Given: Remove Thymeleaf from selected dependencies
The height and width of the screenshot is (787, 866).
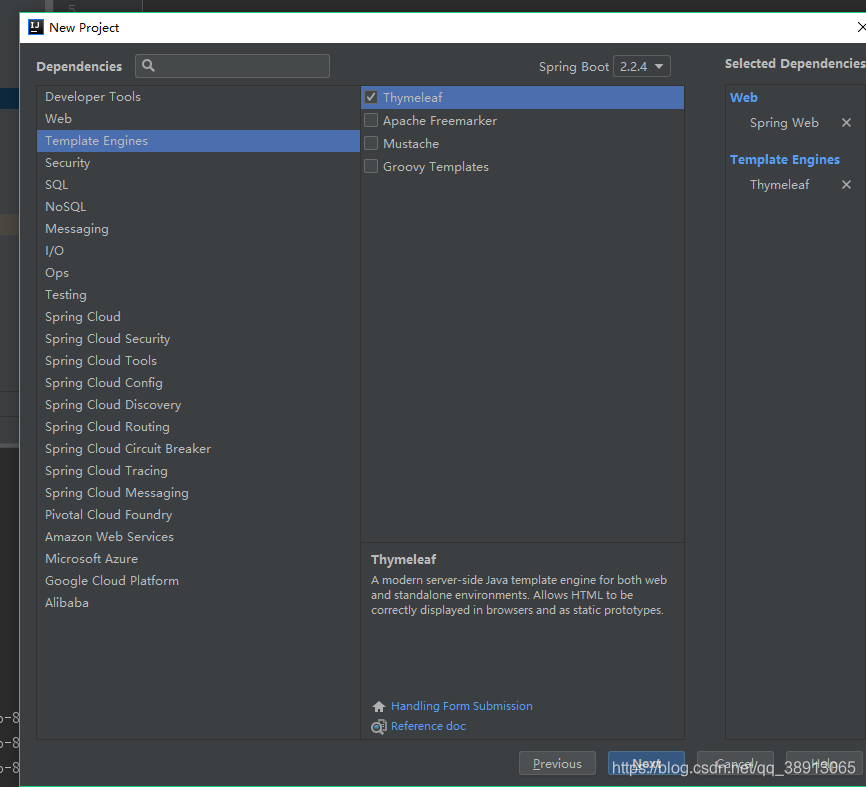Looking at the screenshot, I should tap(846, 184).
